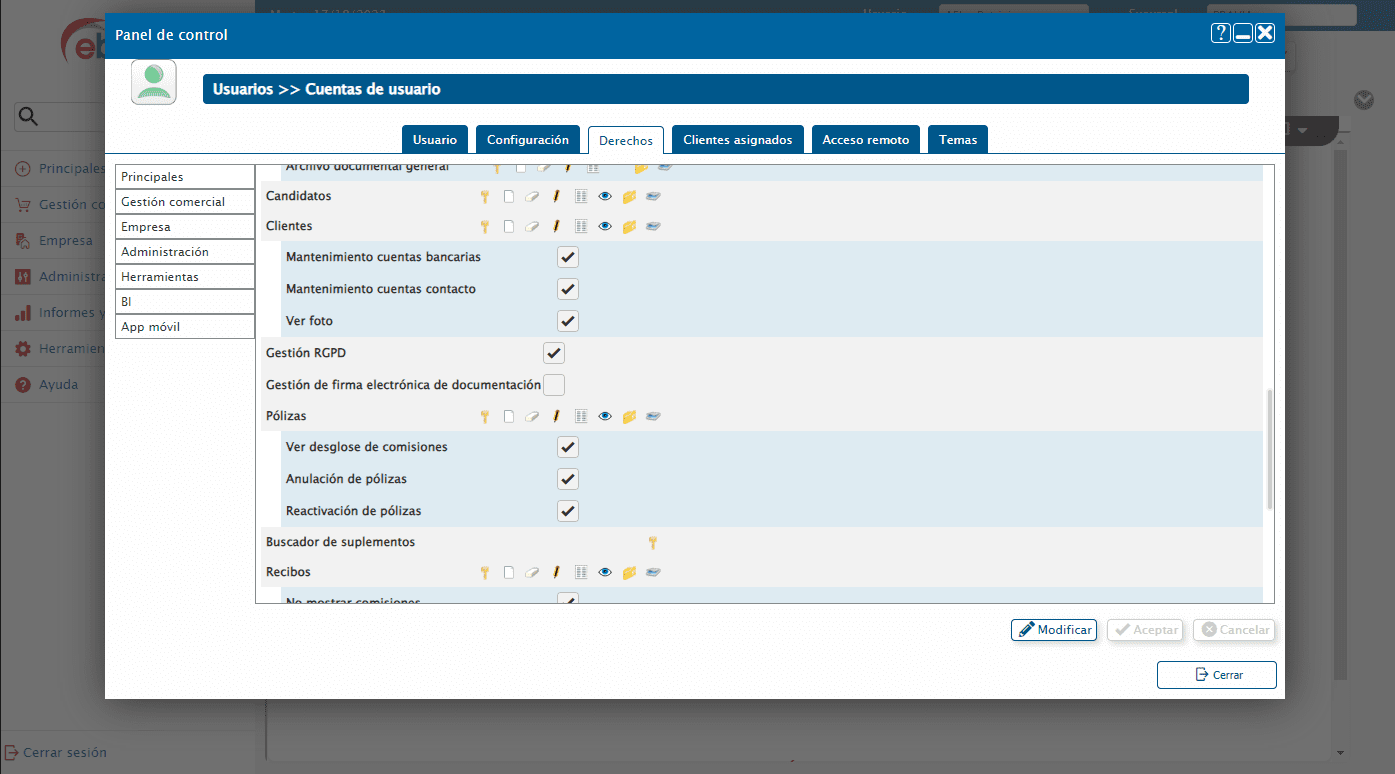Click the new document icon for Pólizas

pyautogui.click(x=509, y=417)
